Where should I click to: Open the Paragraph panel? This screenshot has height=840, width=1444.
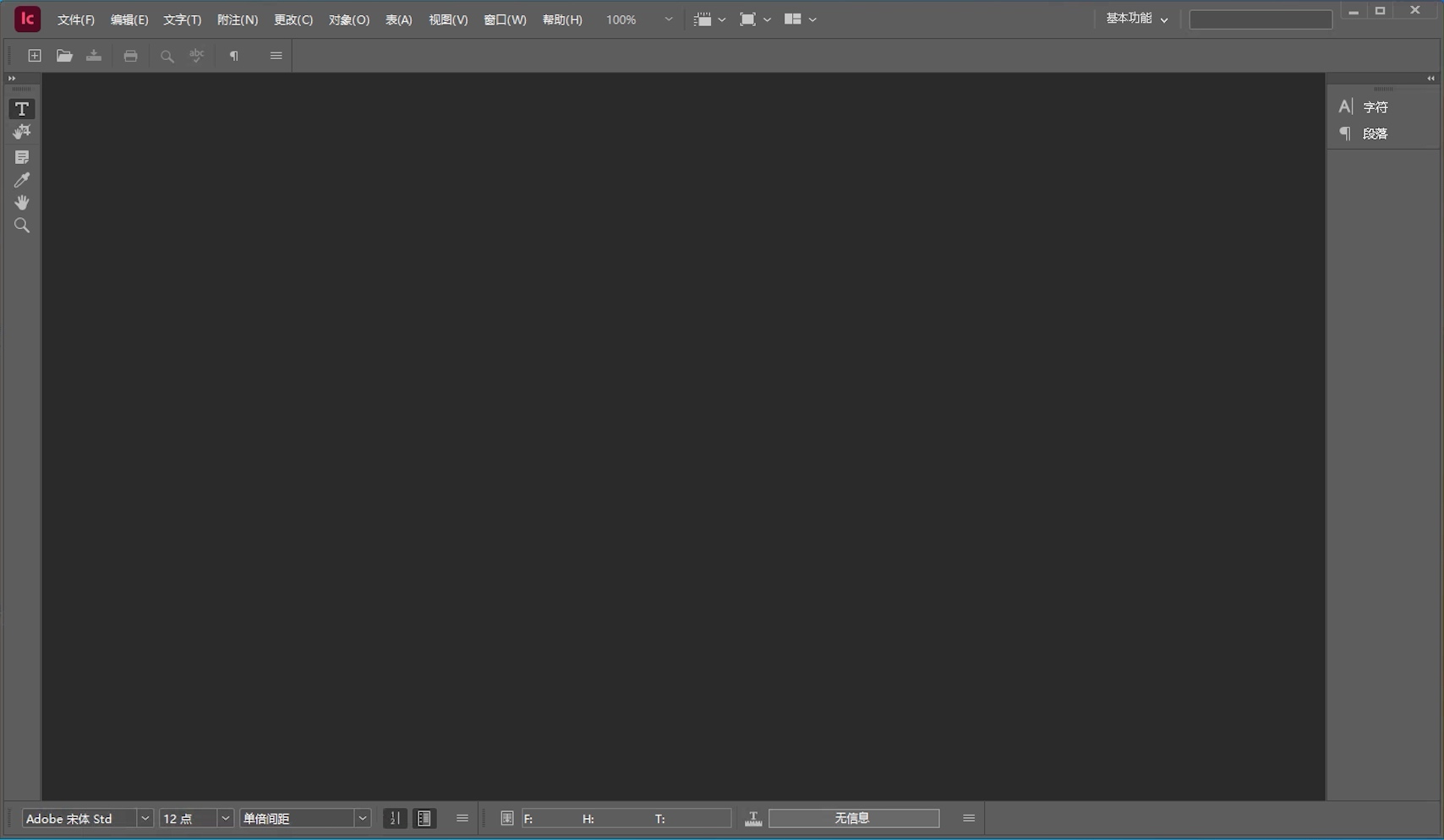(1375, 133)
